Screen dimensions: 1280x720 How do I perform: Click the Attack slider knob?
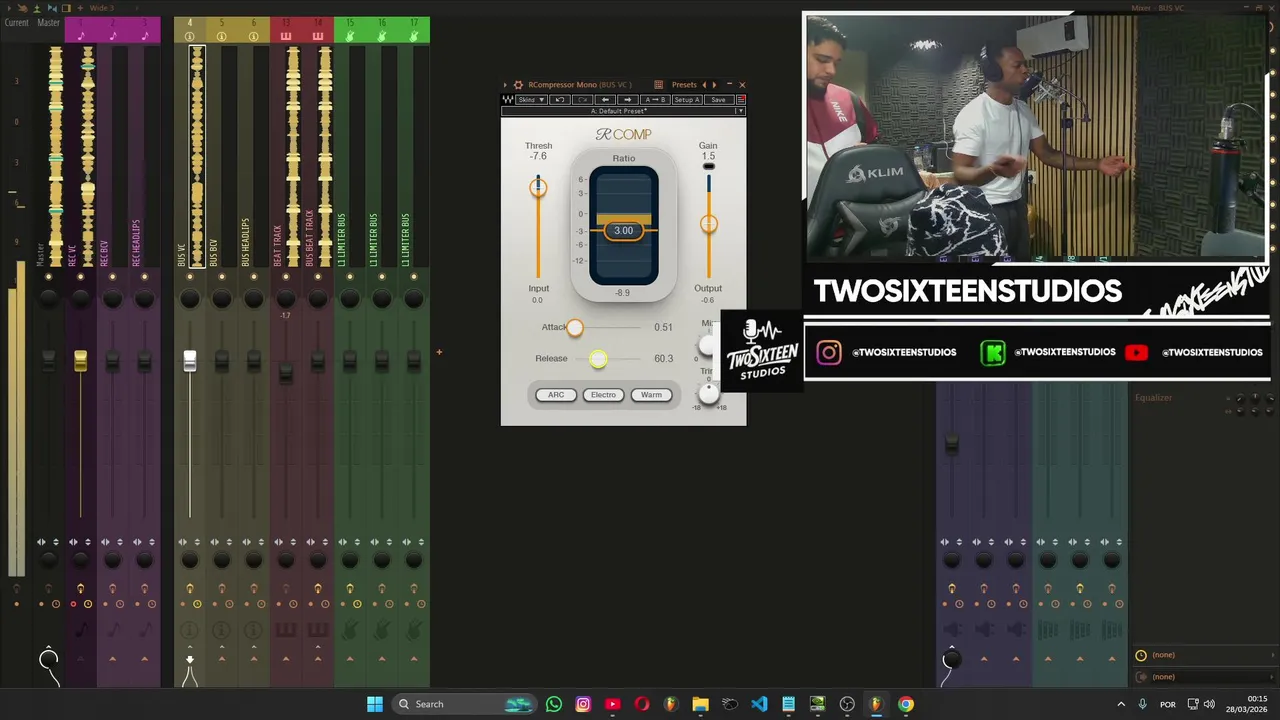pos(575,328)
